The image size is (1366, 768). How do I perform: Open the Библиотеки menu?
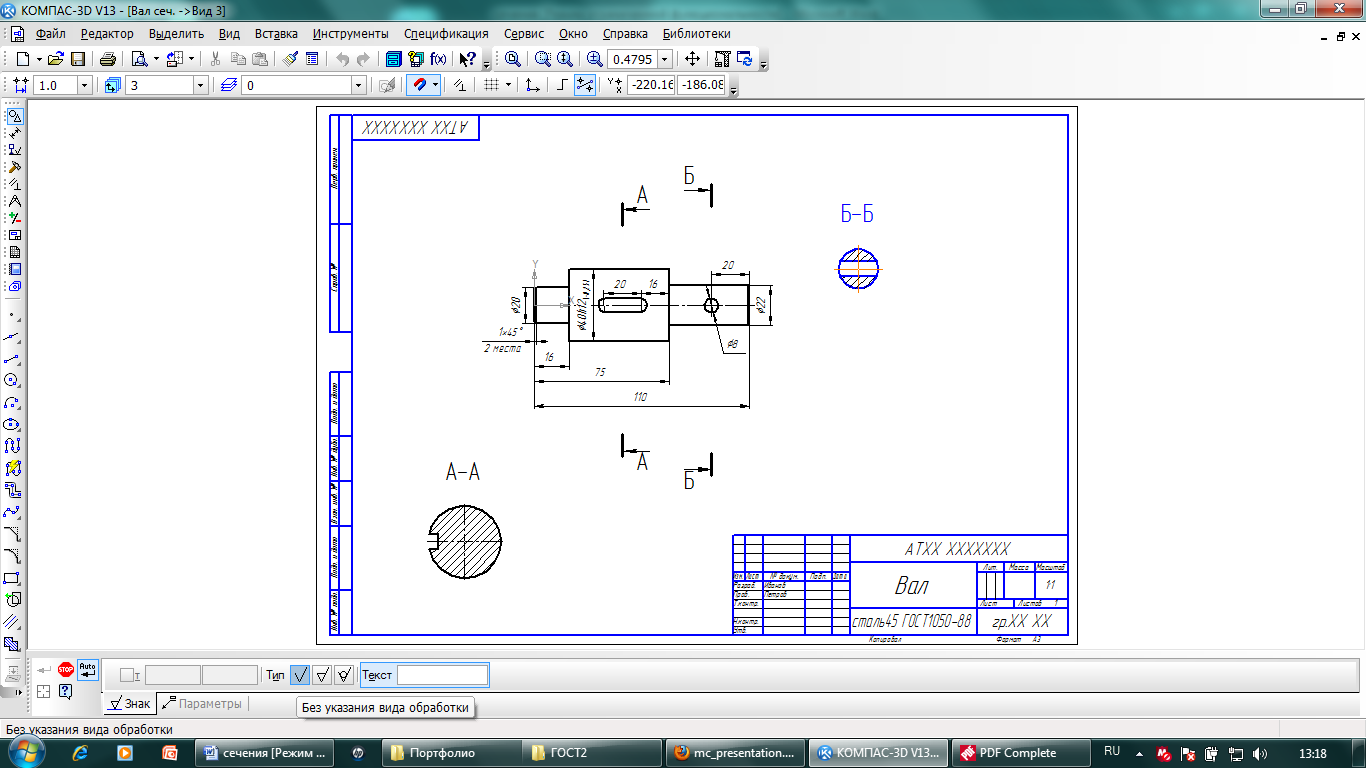697,33
